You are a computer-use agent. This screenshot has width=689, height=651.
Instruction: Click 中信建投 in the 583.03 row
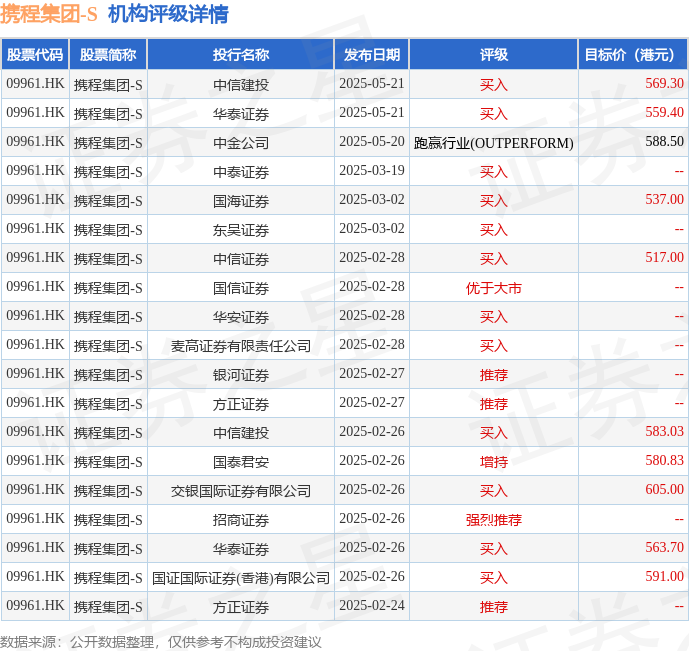[241, 433]
